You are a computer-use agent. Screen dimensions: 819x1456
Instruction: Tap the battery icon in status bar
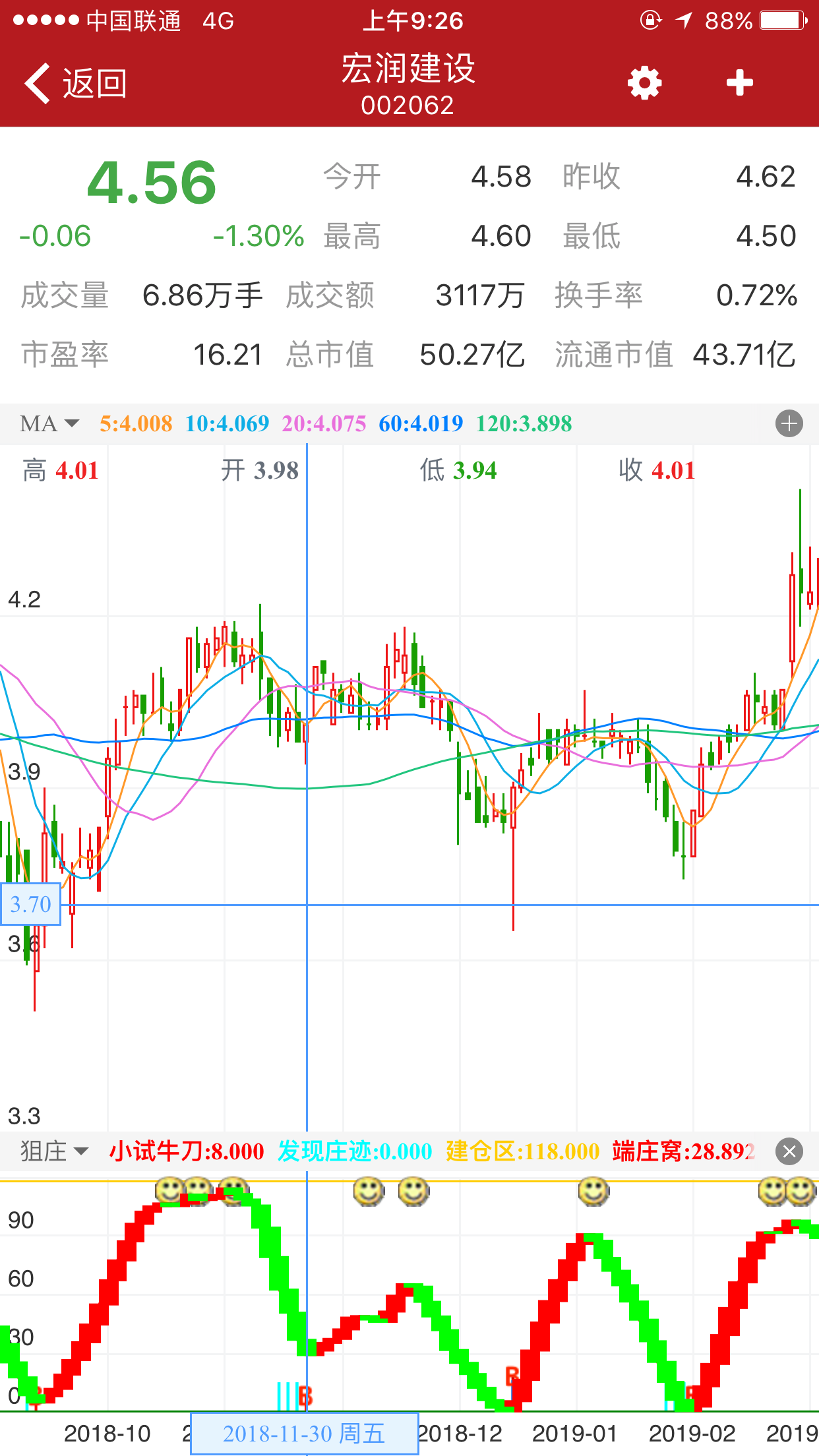[783, 21]
